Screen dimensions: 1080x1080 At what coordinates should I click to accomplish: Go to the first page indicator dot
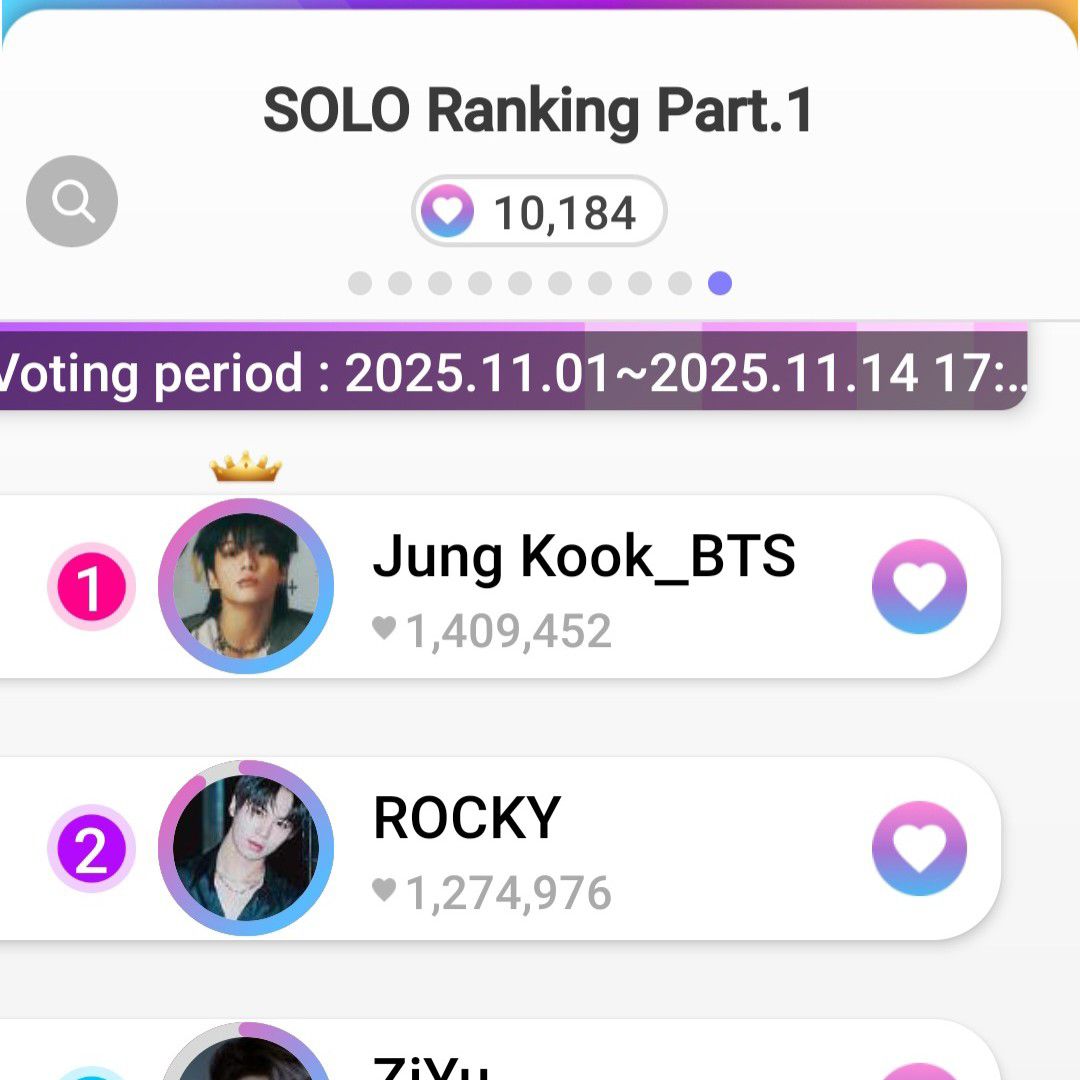[x=360, y=284]
